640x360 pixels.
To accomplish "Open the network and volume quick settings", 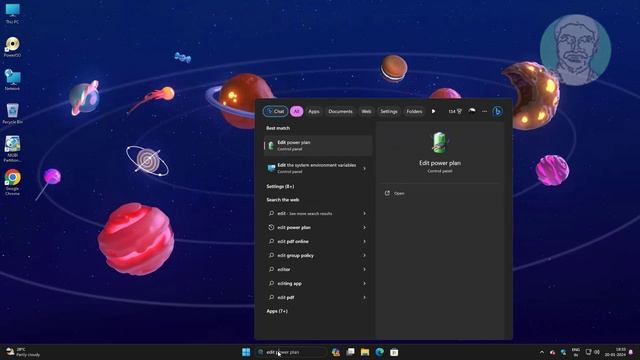I will tap(593, 352).
